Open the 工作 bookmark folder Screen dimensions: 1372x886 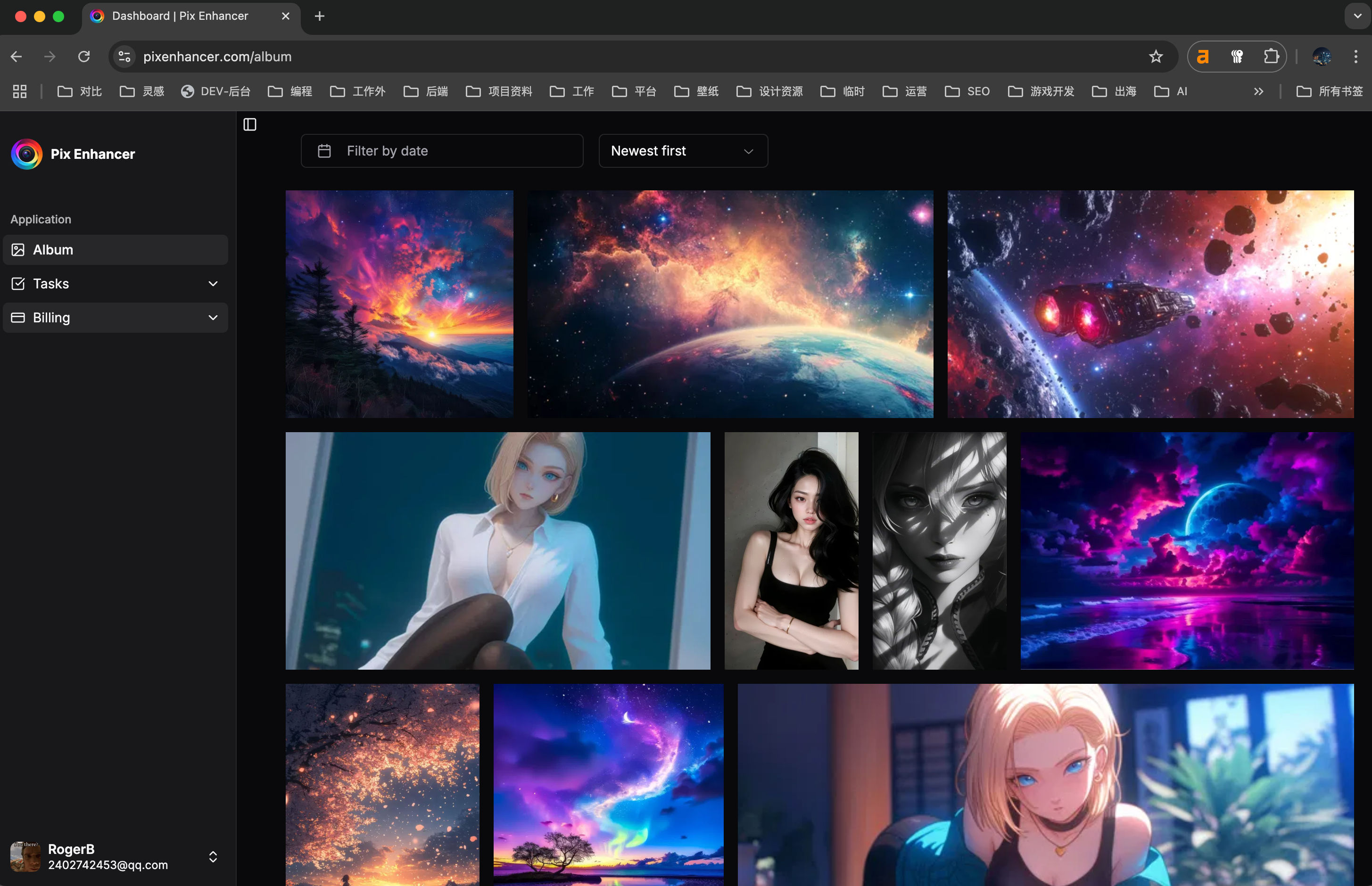(572, 91)
